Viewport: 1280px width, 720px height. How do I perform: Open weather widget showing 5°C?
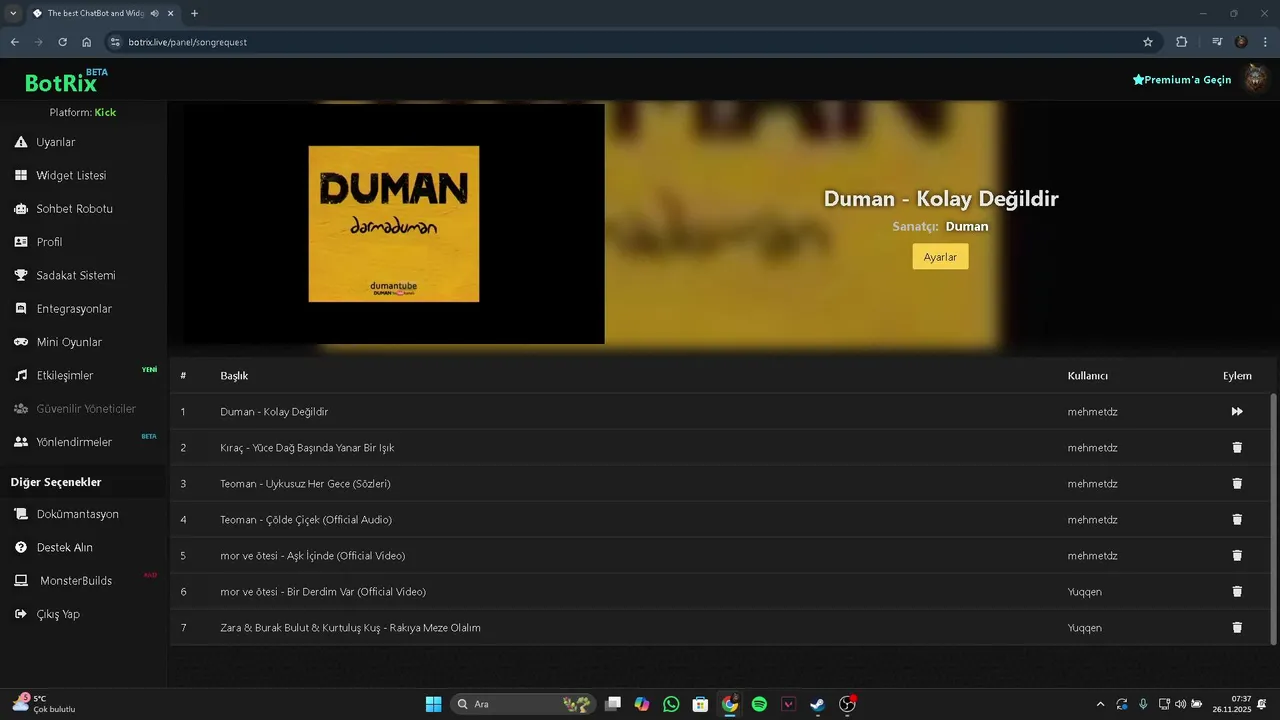[44, 703]
